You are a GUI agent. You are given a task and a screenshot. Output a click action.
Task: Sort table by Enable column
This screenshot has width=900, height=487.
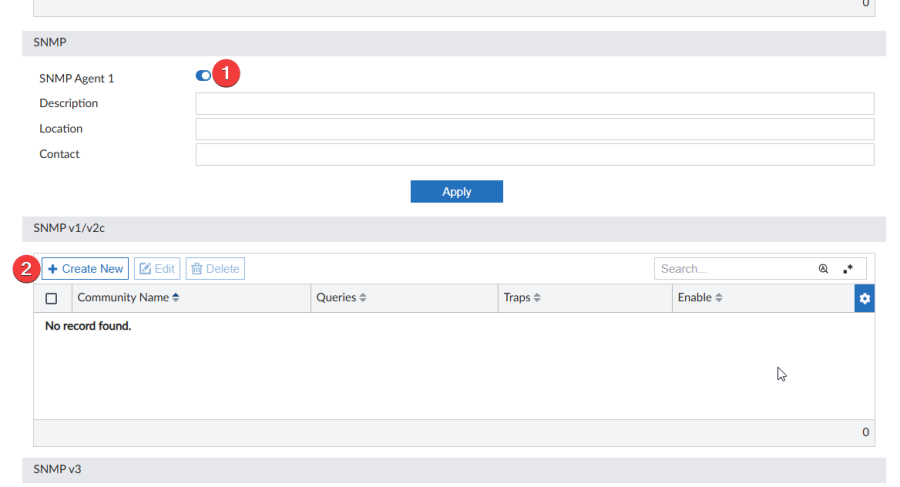700,297
